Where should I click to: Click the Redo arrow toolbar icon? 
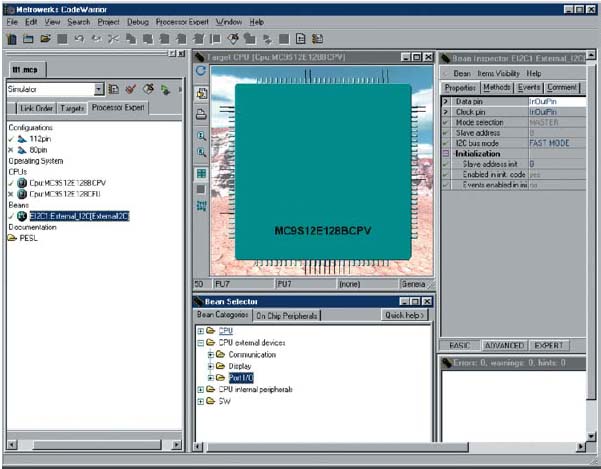coord(96,39)
